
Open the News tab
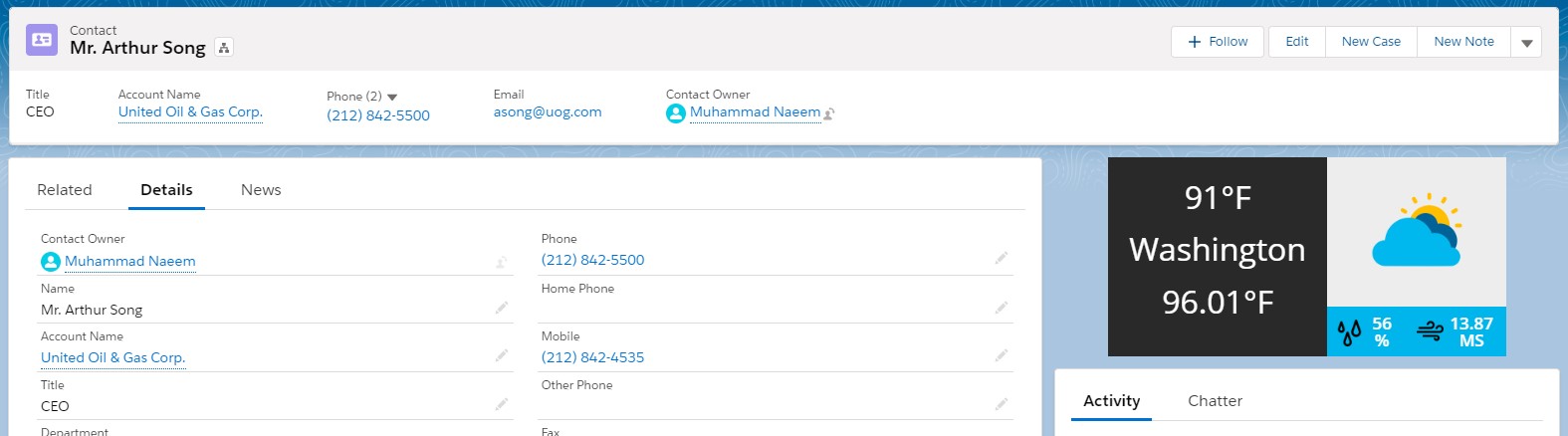pyautogui.click(x=261, y=190)
